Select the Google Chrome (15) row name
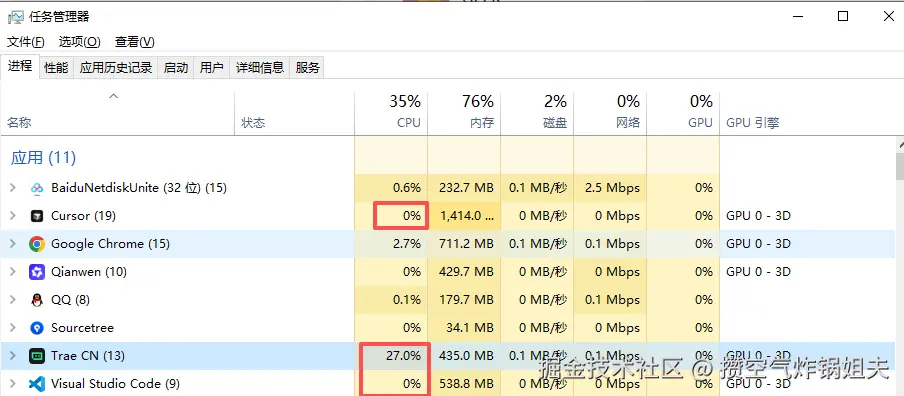This screenshot has height=396, width=904. pos(111,244)
